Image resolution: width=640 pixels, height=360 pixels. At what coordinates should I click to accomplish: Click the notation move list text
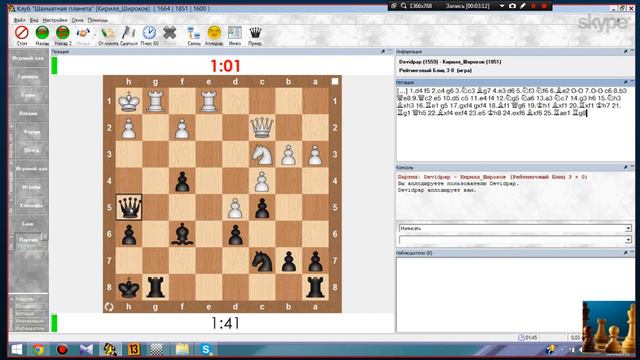coord(512,102)
